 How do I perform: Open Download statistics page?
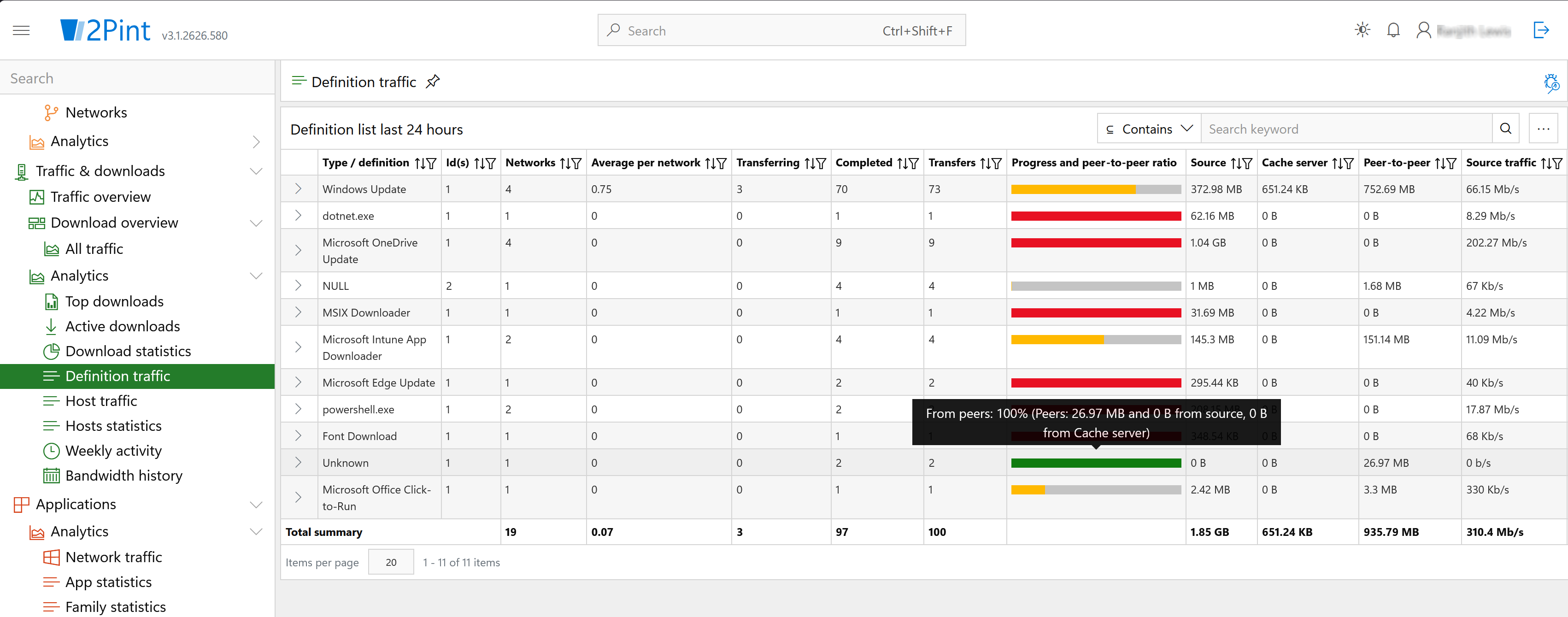tap(128, 351)
